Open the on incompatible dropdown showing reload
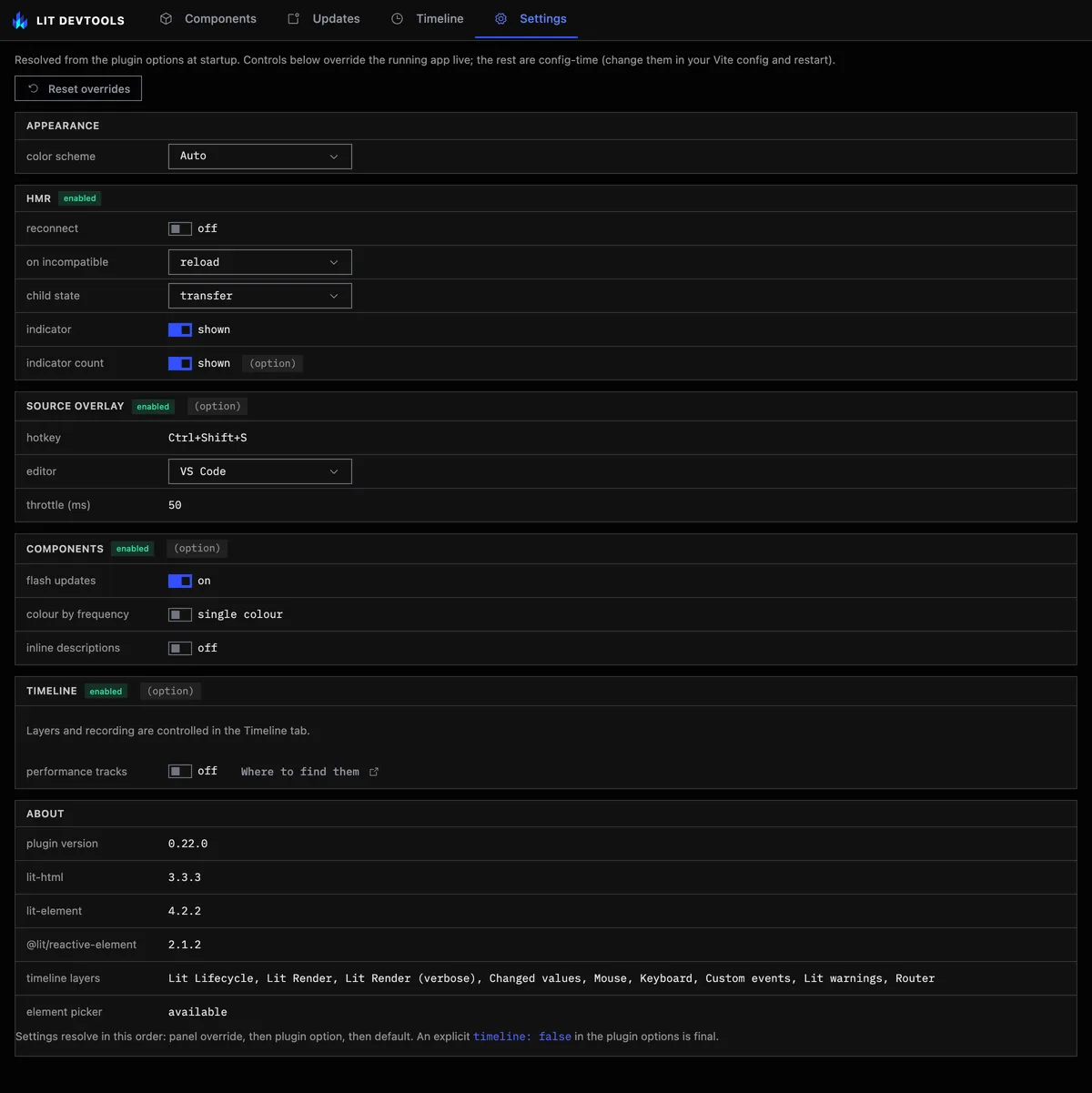This screenshot has height=1093, width=1092. click(260, 262)
